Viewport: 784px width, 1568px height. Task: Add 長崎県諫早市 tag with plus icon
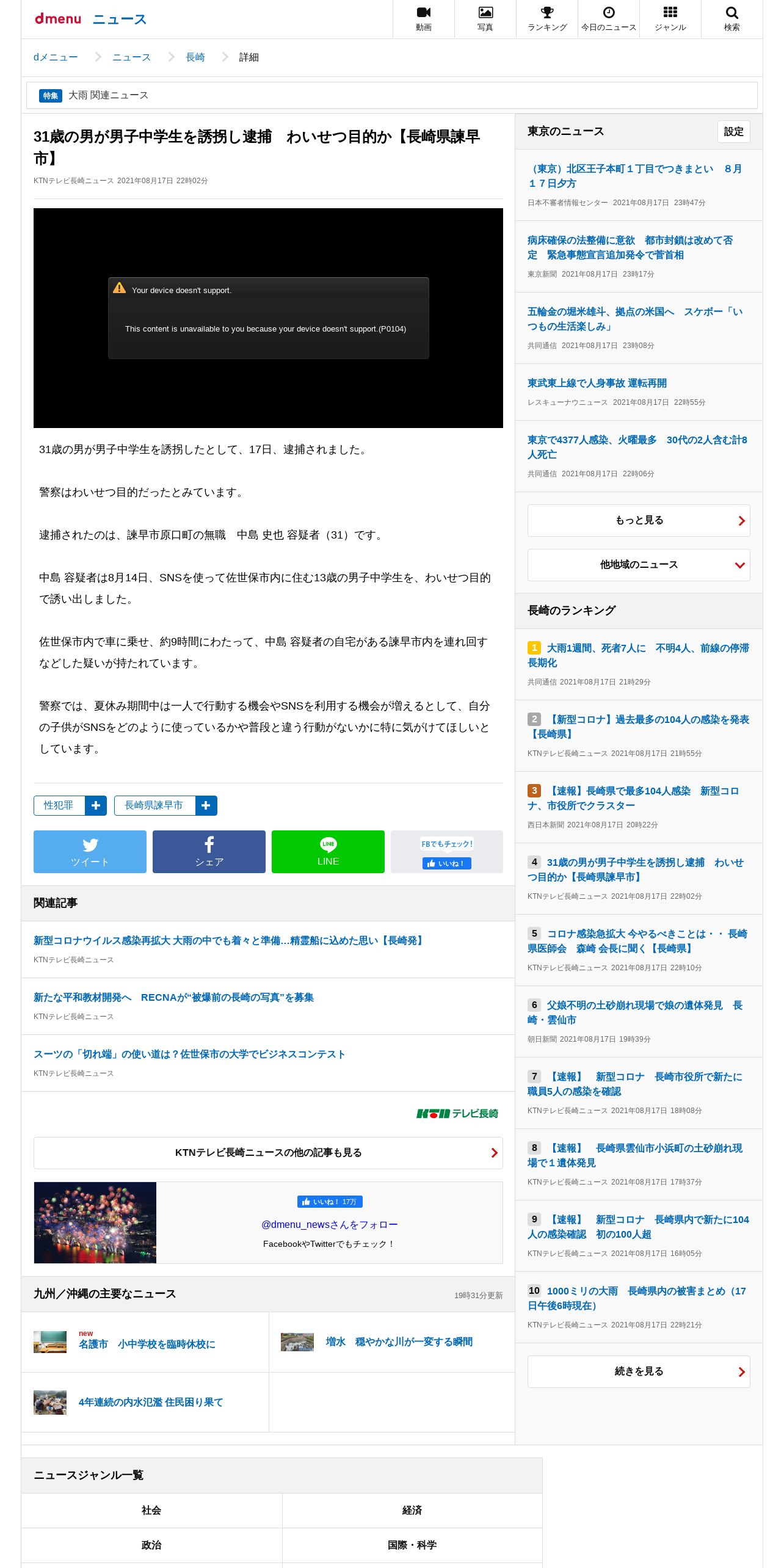pyautogui.click(x=206, y=805)
